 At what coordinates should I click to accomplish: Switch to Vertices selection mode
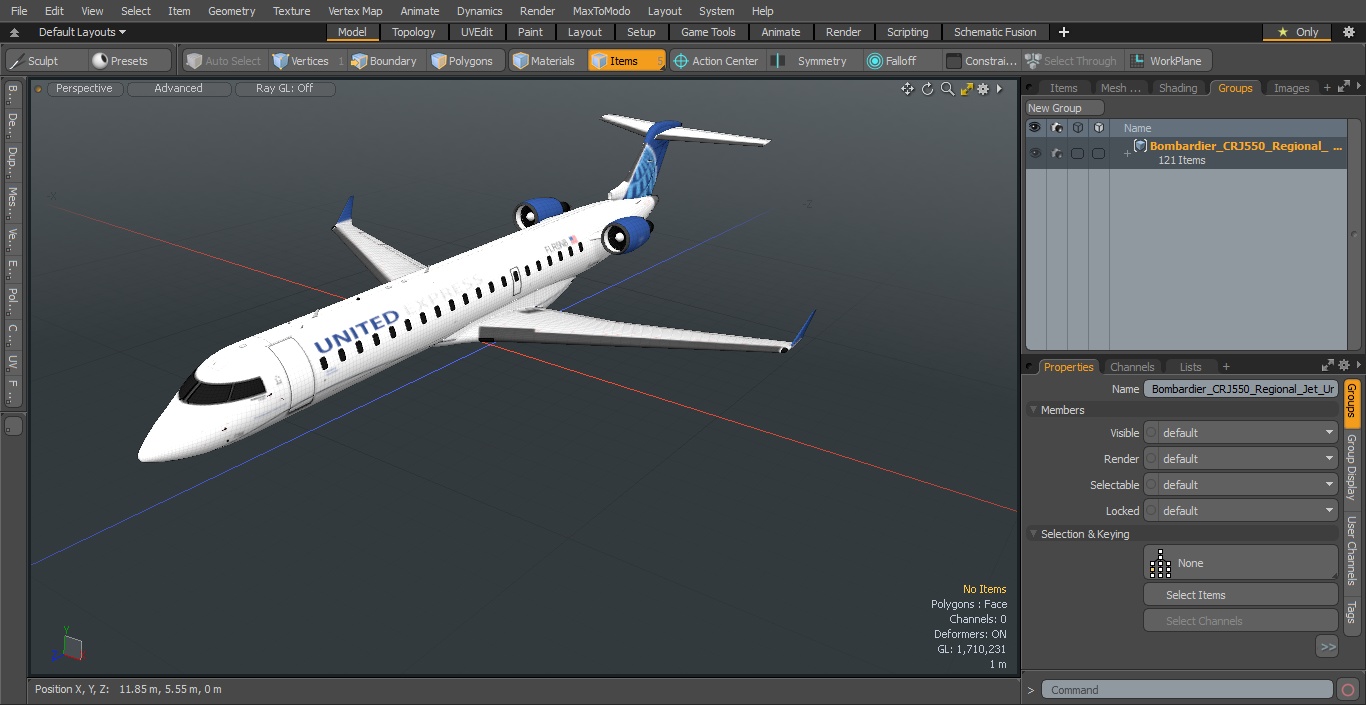pyautogui.click(x=308, y=61)
